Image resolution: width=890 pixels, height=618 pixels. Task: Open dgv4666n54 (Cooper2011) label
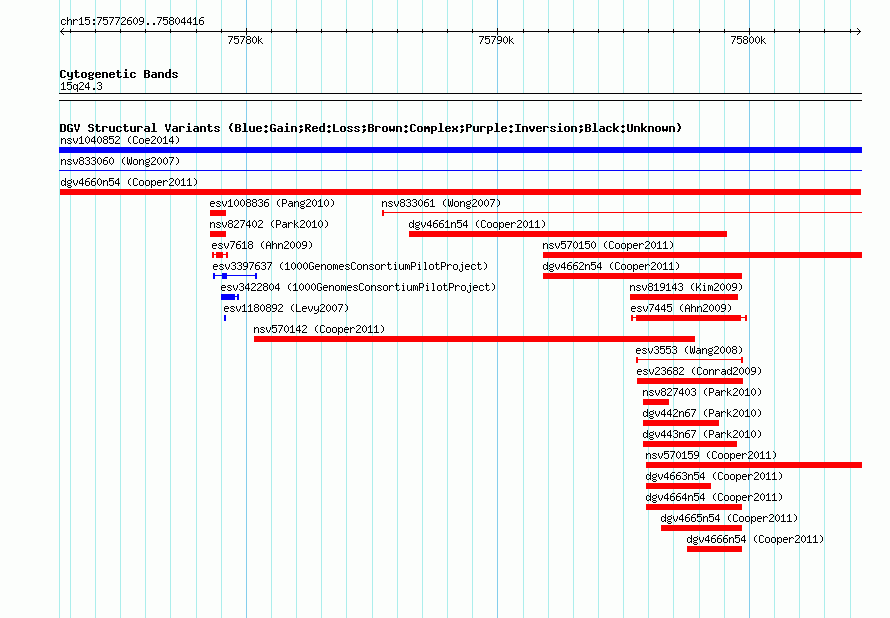pos(755,539)
